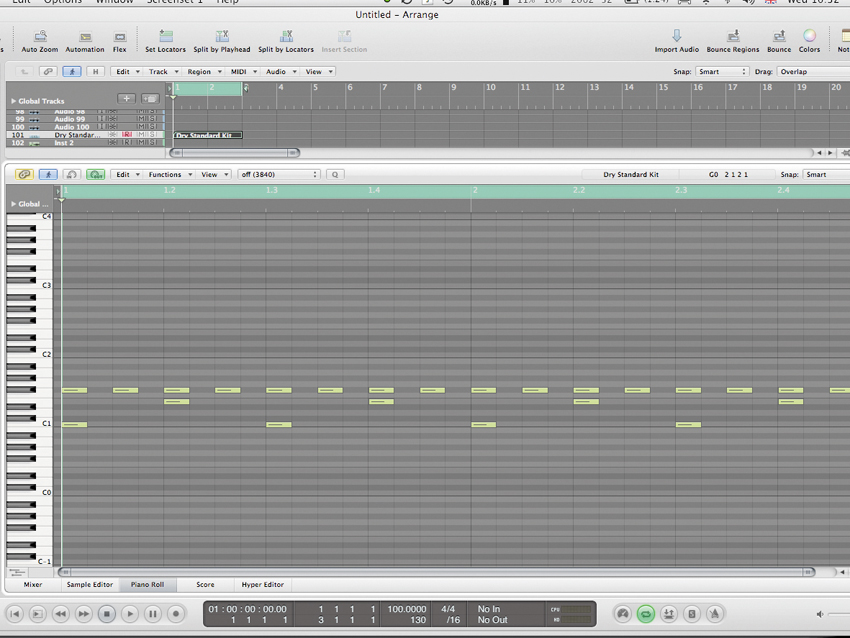Select the Piano Roll tab
The height and width of the screenshot is (638, 850).
coord(147,584)
